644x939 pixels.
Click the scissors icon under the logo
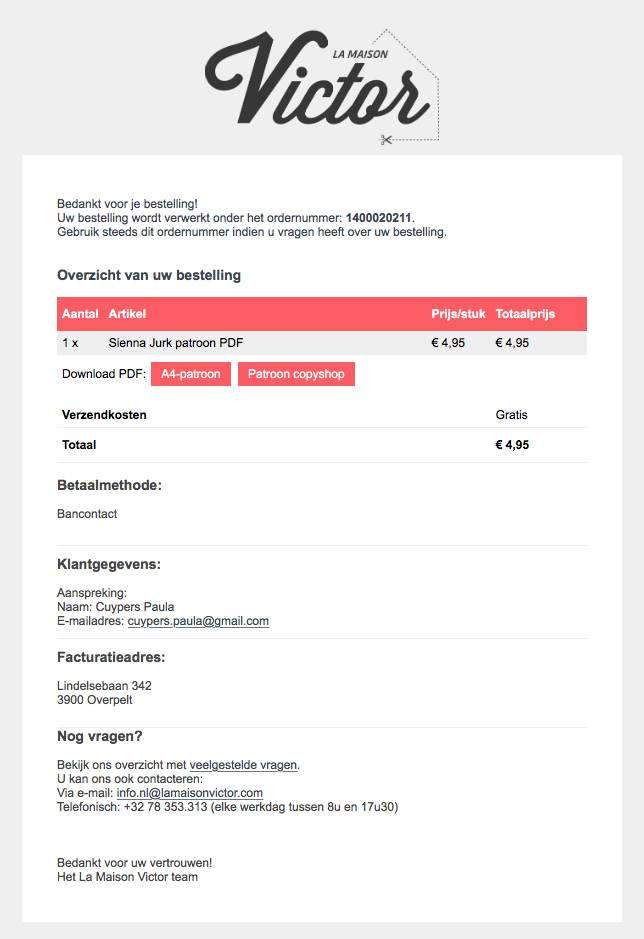(x=386, y=140)
